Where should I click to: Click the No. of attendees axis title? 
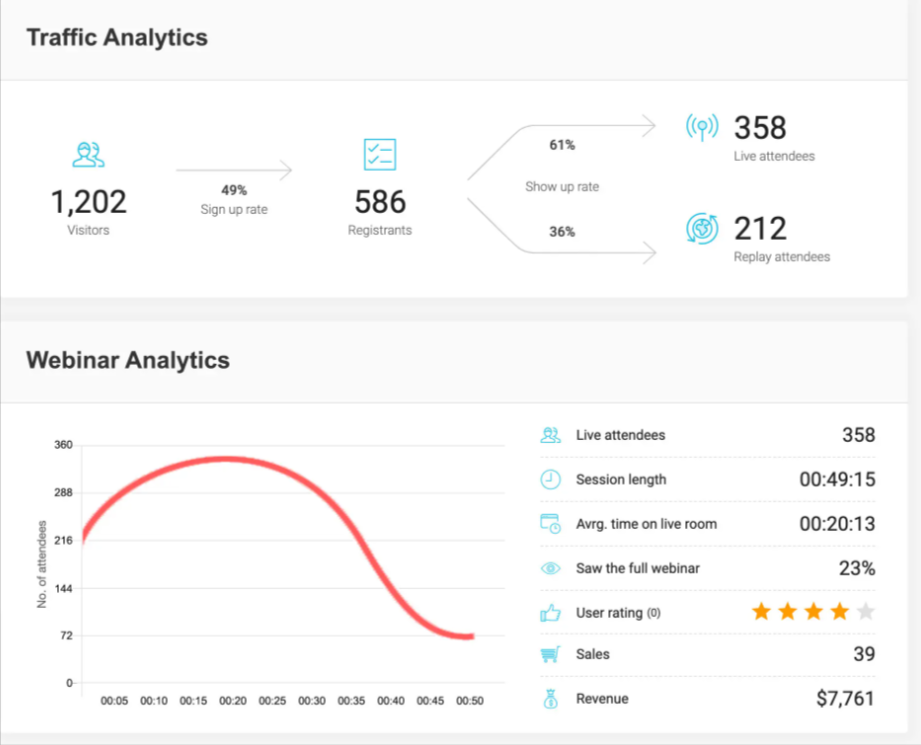coord(42,564)
